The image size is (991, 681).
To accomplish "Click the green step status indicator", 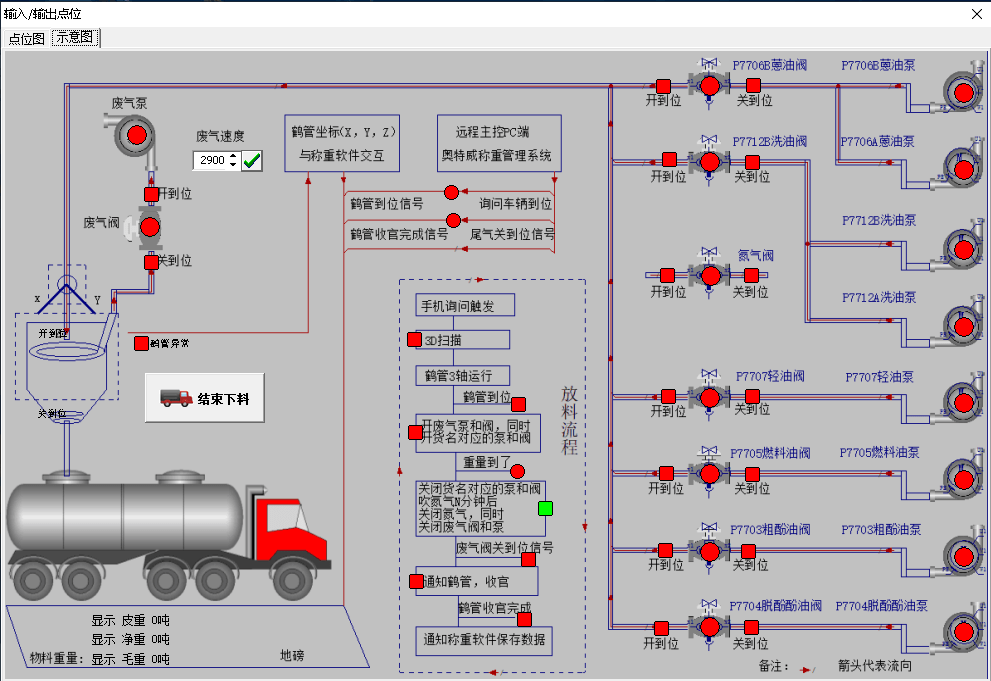I will point(545,508).
